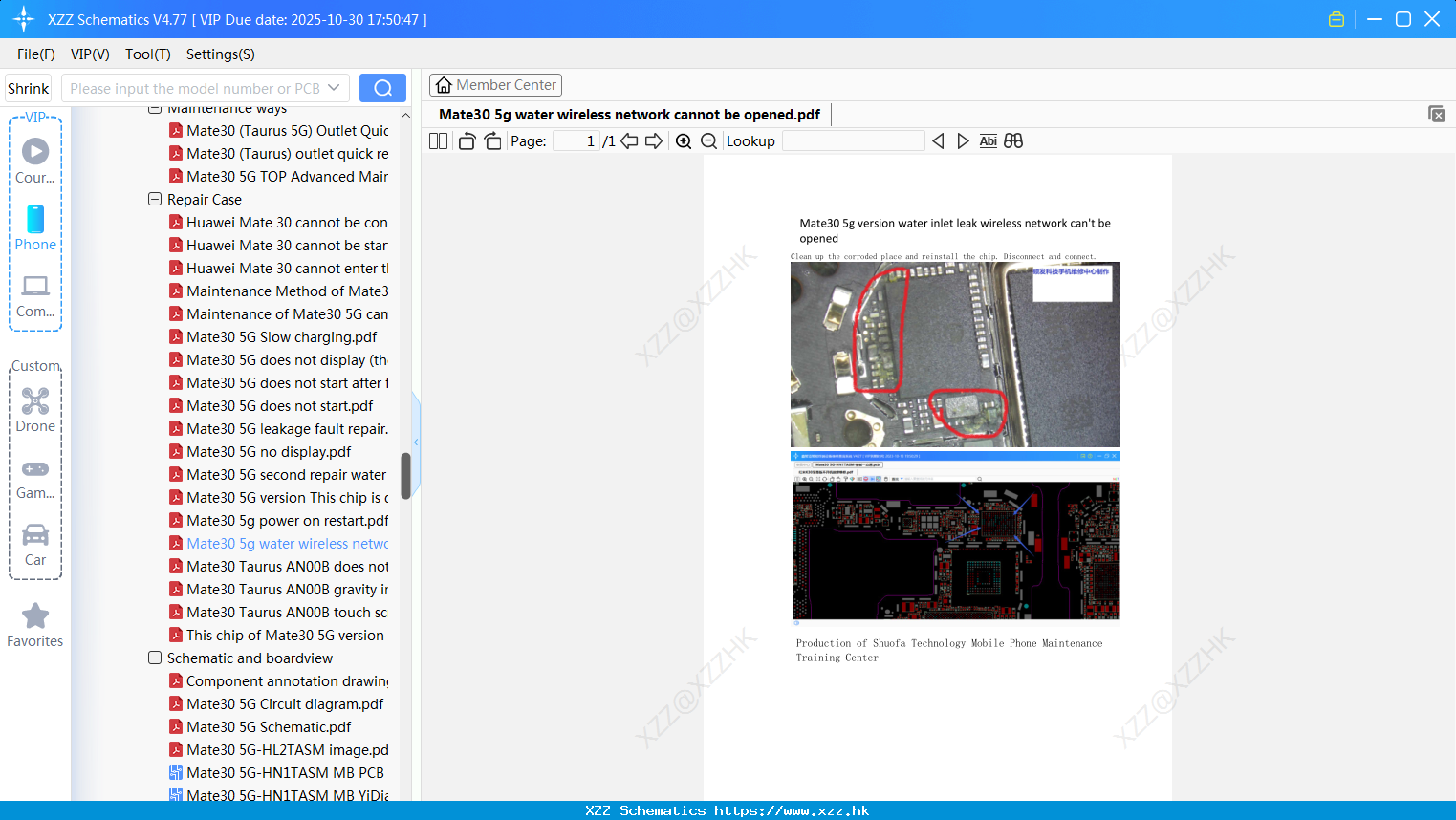Collapse the Maintenance ways node
The image size is (1456, 820).
point(155,109)
